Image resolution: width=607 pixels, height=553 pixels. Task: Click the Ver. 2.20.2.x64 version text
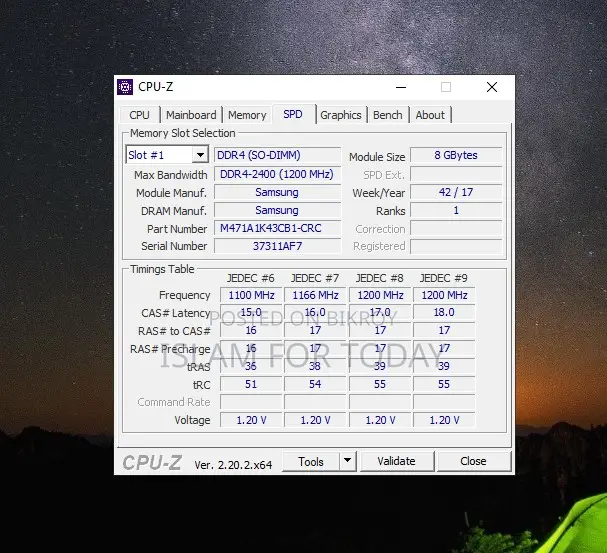point(233,465)
